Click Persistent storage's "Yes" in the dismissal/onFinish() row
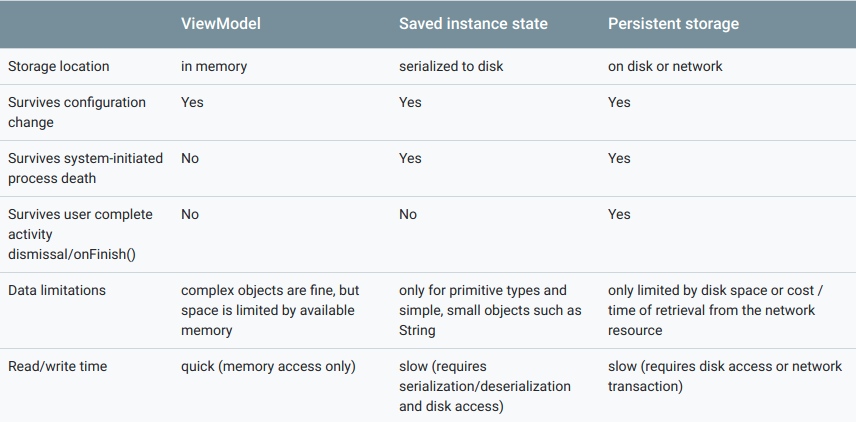The height and width of the screenshot is (422, 856). point(619,214)
